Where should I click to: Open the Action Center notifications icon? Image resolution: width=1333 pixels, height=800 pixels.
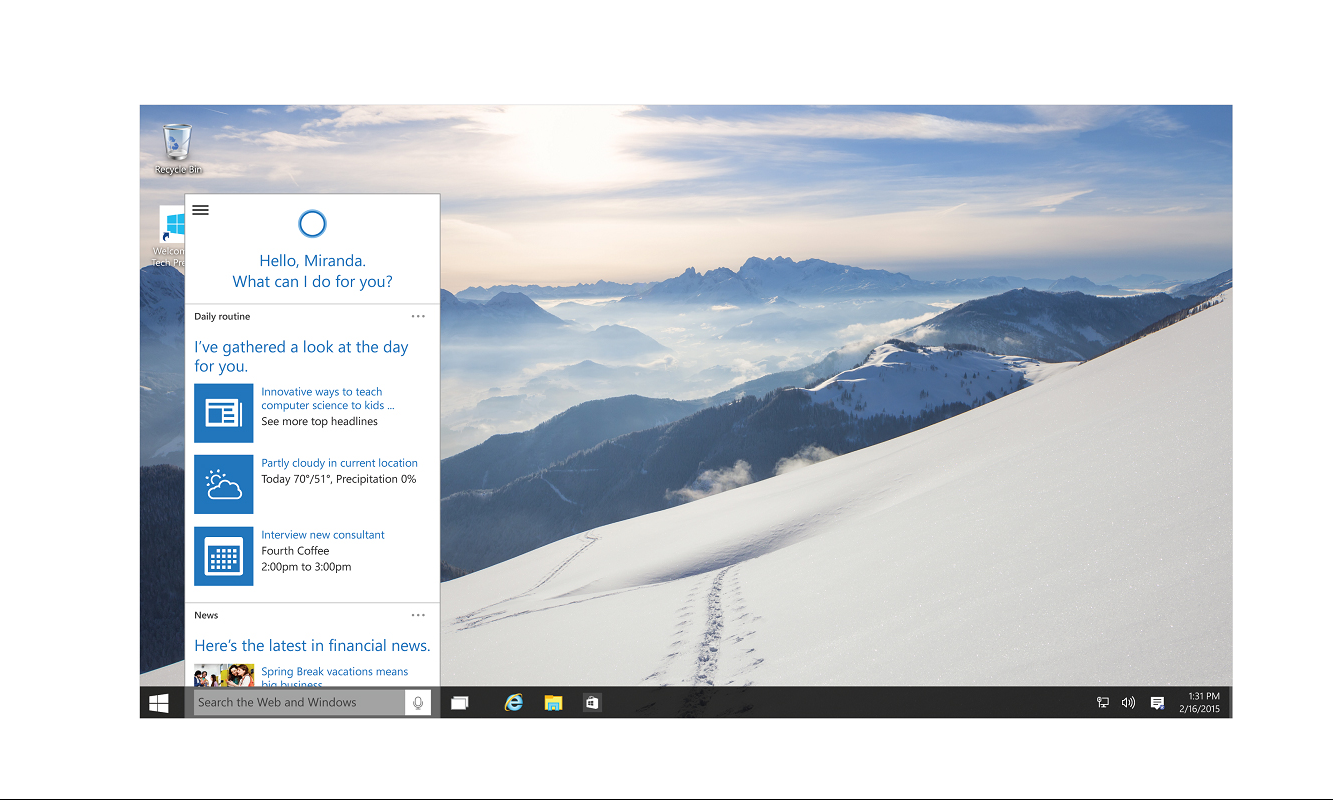coord(1157,703)
